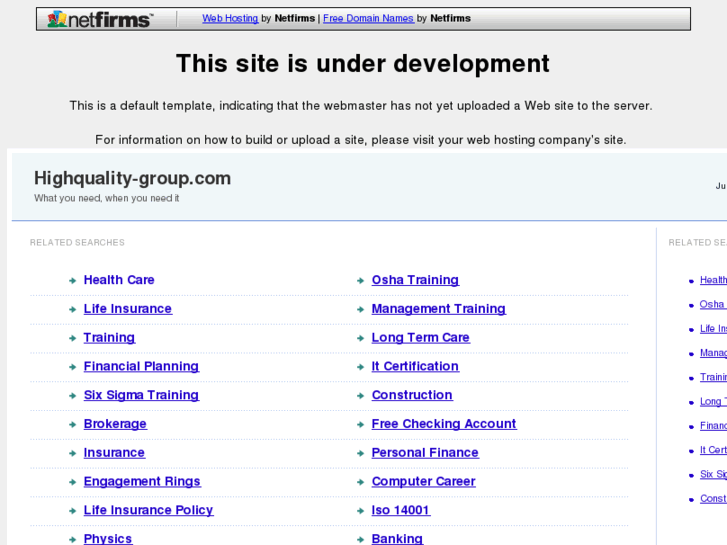Click arrow icon beside Insurance link
727x545 pixels.
(72, 453)
